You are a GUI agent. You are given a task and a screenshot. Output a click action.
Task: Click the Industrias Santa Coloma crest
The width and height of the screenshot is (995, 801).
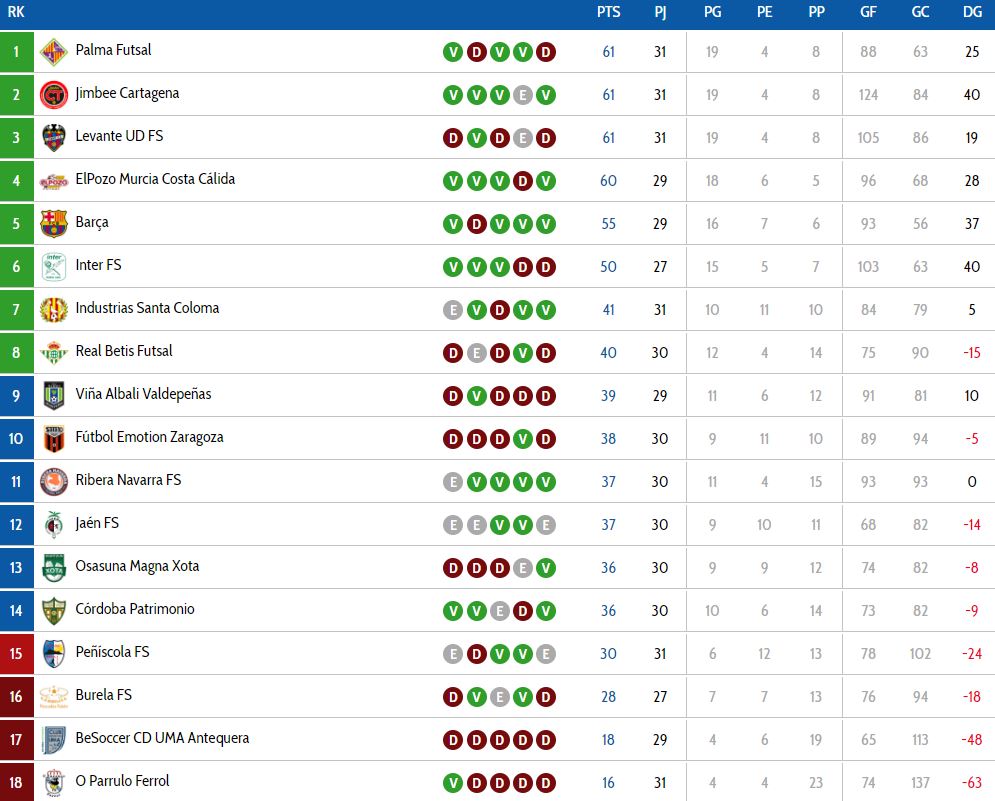pos(54,310)
